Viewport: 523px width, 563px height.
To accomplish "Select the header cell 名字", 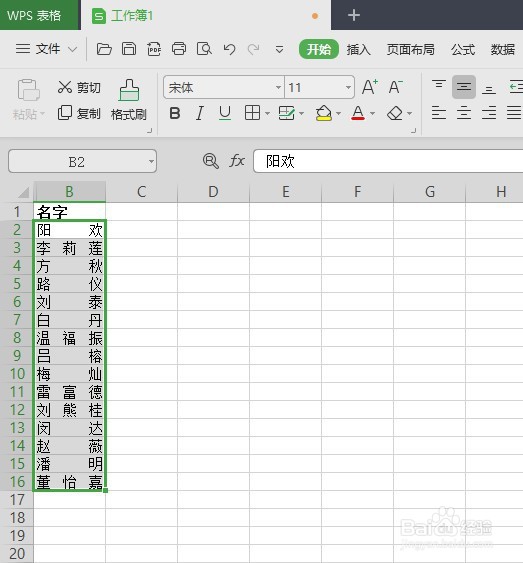I will (70, 211).
